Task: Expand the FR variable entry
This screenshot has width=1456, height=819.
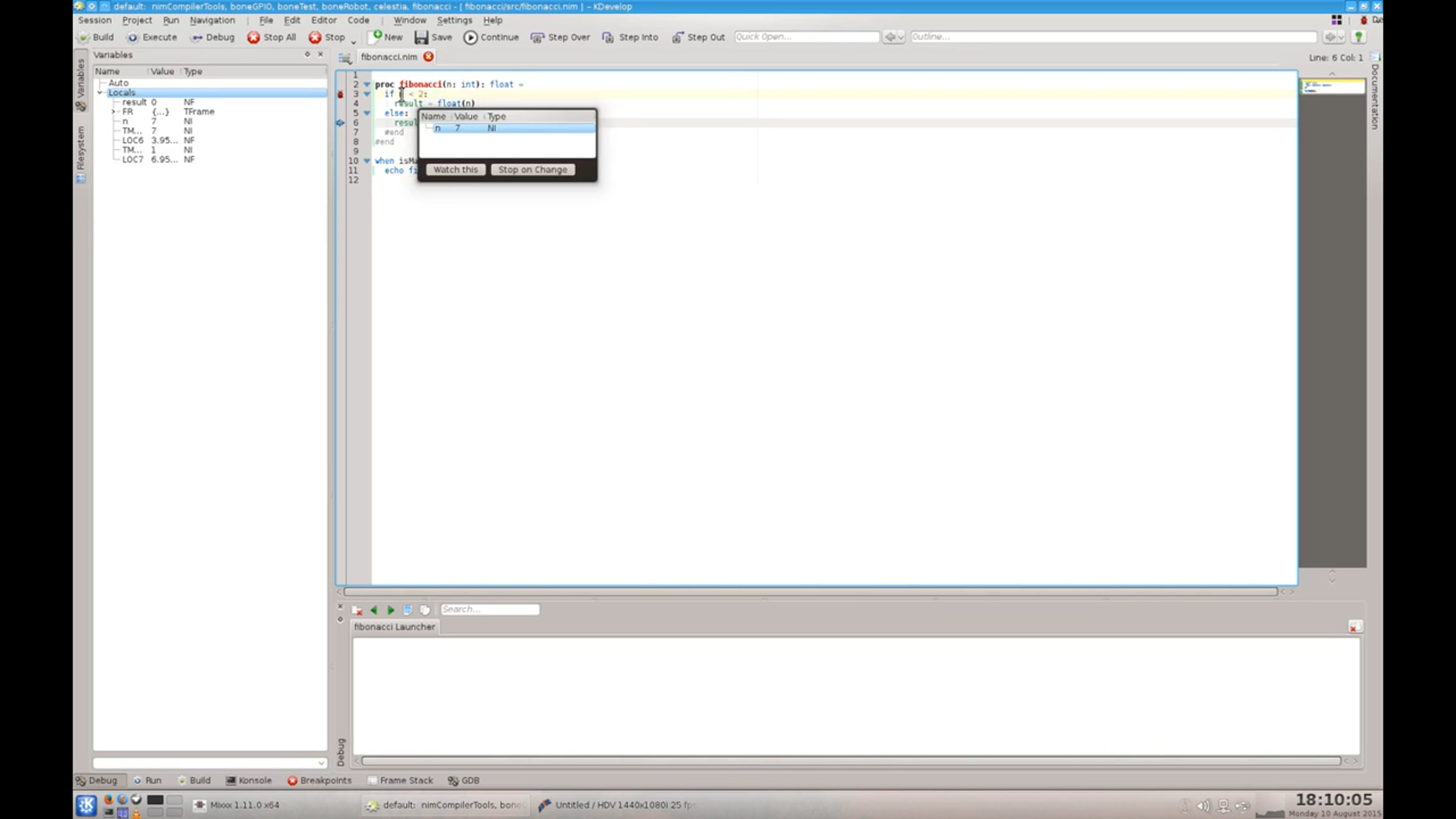Action: 113,112
